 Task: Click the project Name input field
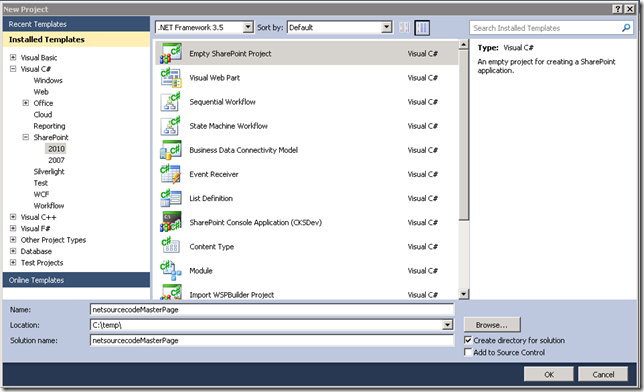point(272,309)
